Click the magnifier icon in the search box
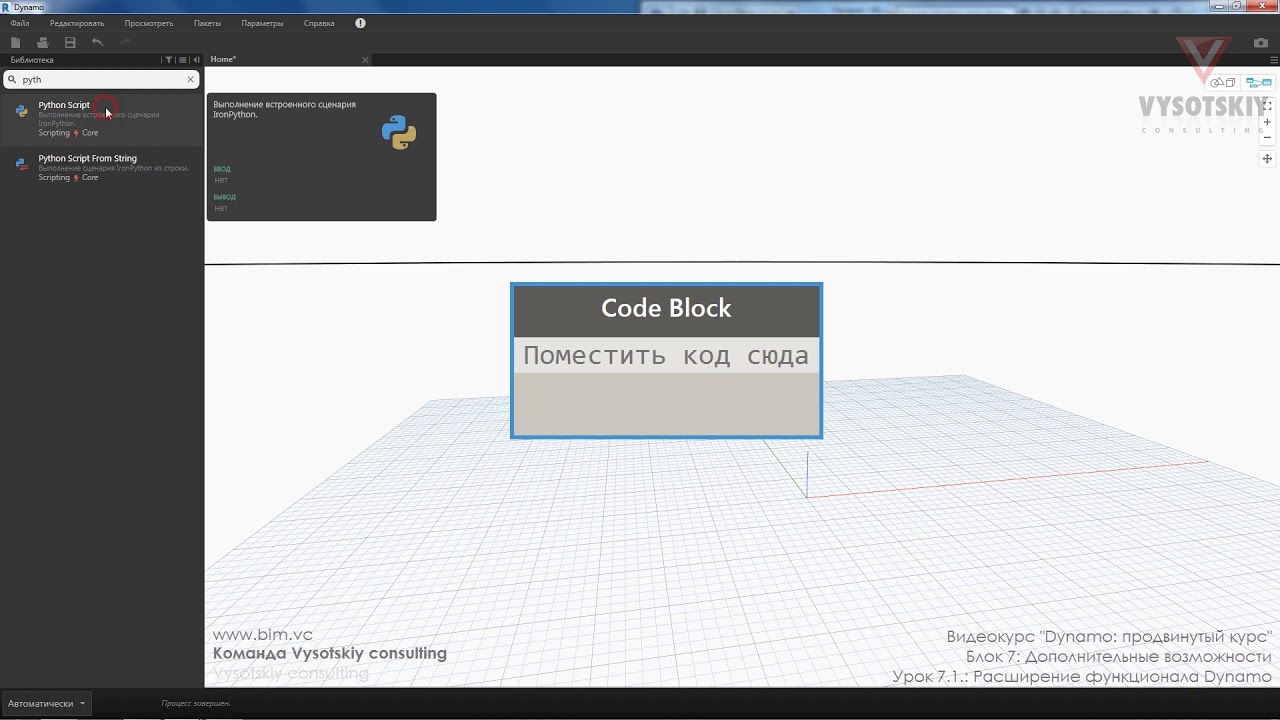1280x720 pixels. coord(12,79)
